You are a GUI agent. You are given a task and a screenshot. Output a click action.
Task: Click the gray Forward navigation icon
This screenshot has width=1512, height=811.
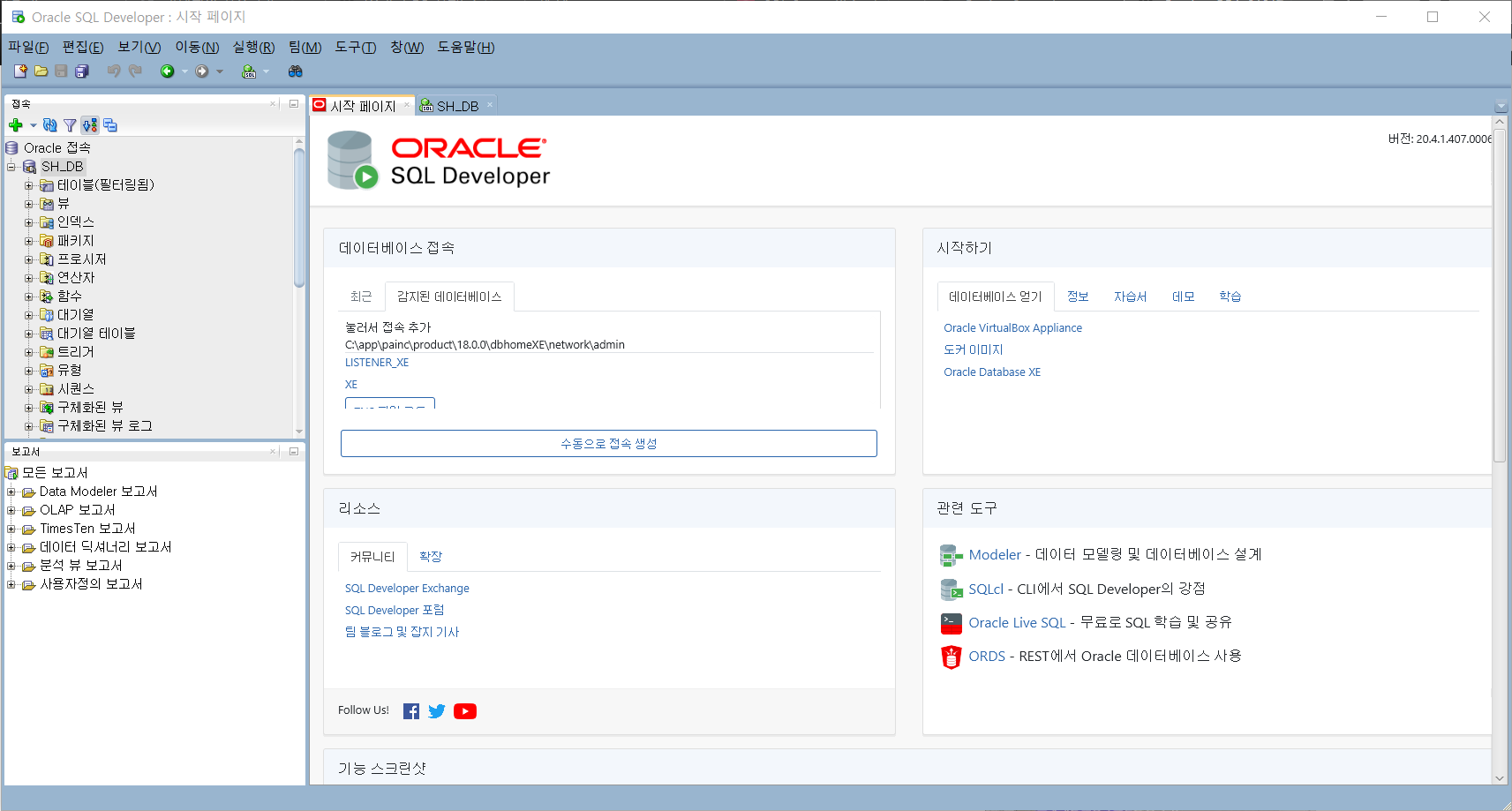[x=202, y=71]
